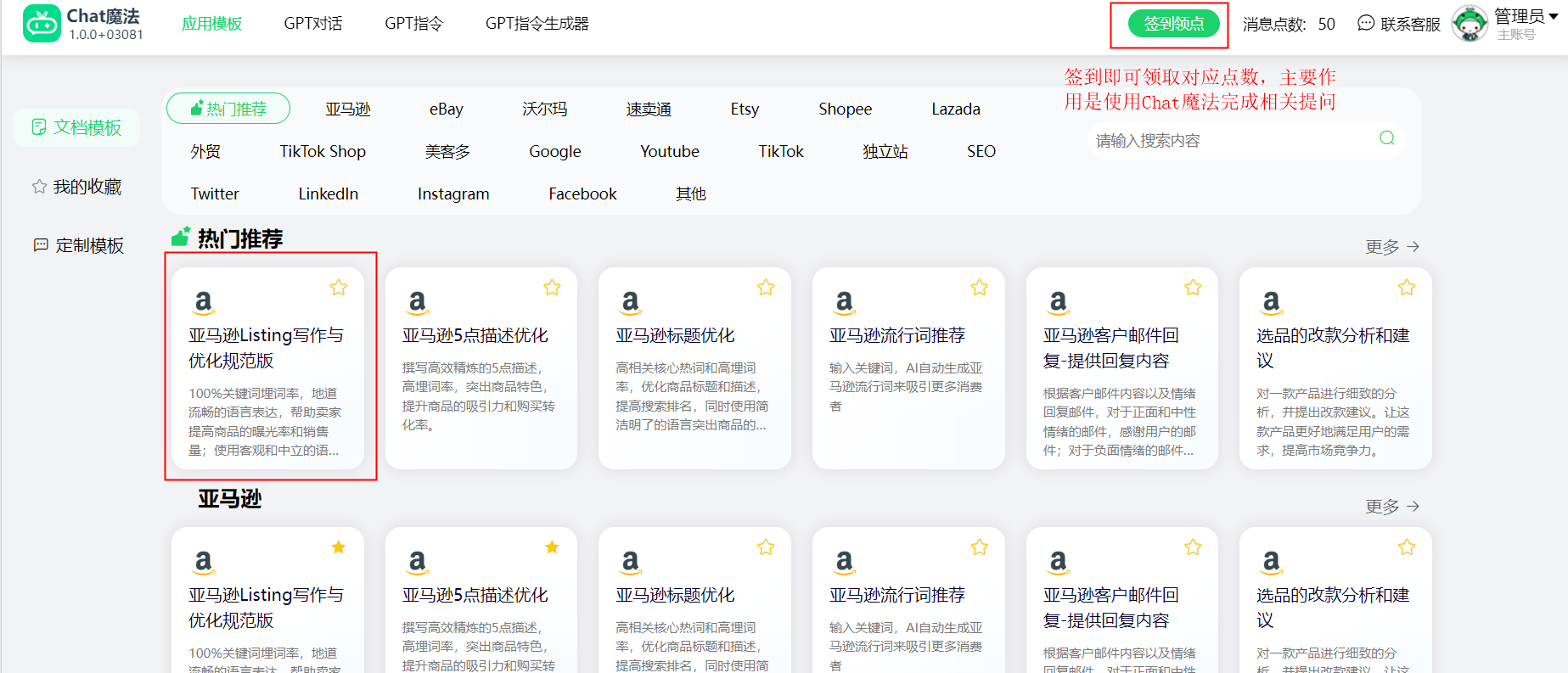Viewport: 1568px width, 673px height.
Task: Open GPT指令生成器 tab
Action: pyautogui.click(x=537, y=24)
